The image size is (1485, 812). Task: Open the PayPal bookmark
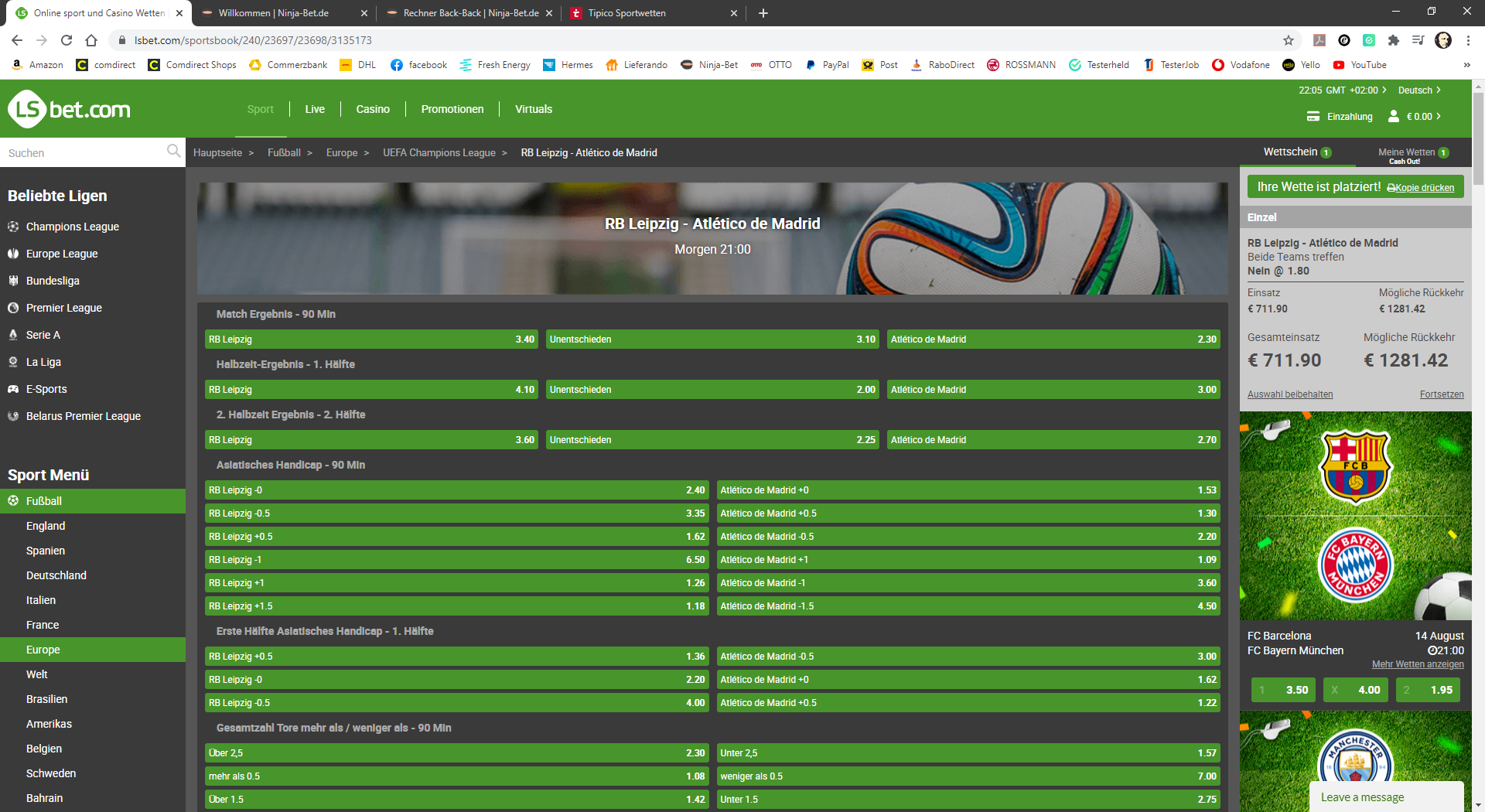pos(827,65)
